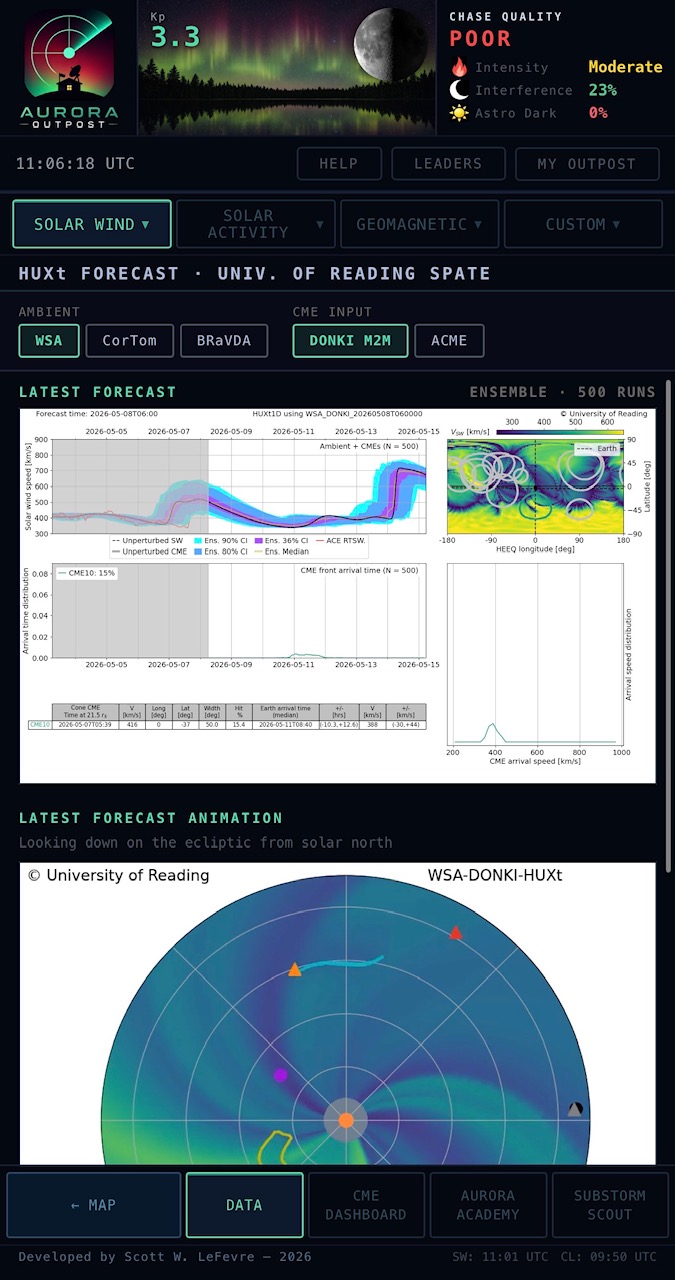Viewport: 675px width, 1280px height.
Task: Expand the Custom dropdown
Action: coord(583,224)
